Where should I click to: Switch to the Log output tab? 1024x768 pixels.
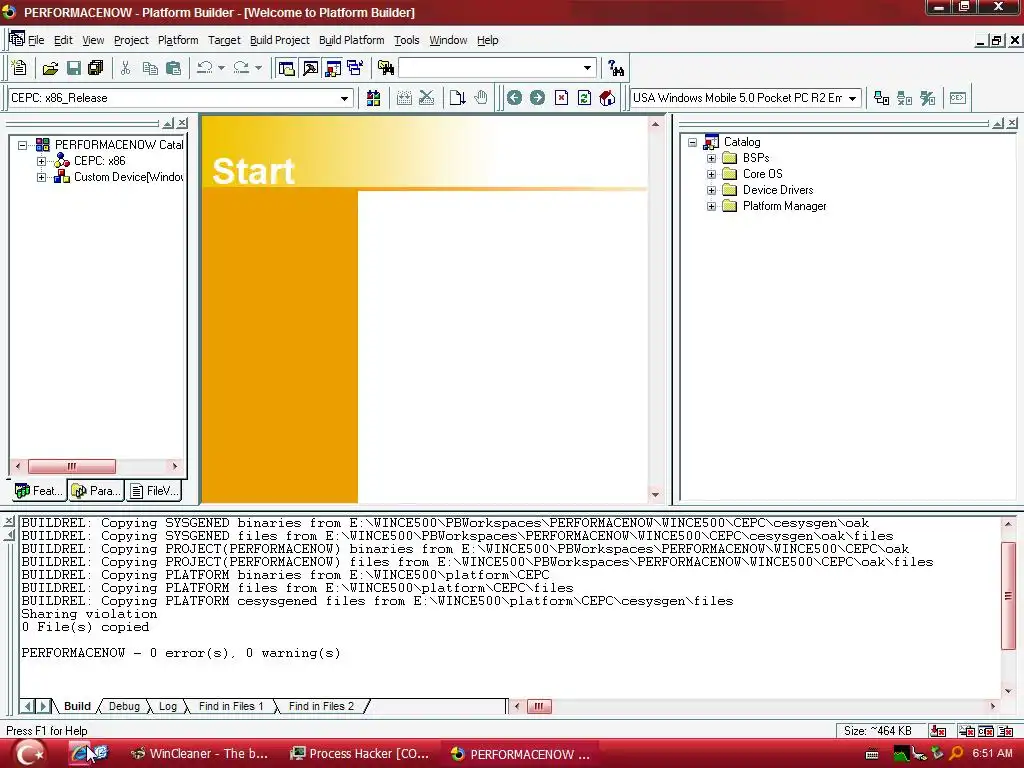[168, 707]
